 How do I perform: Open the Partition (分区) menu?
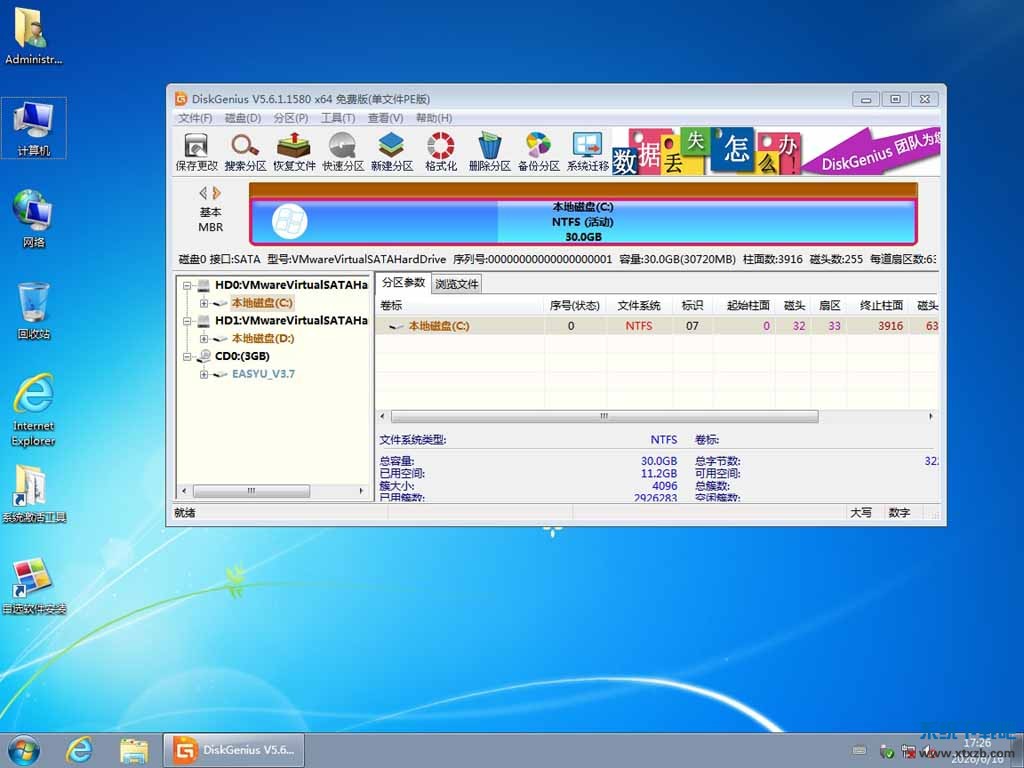coord(291,118)
